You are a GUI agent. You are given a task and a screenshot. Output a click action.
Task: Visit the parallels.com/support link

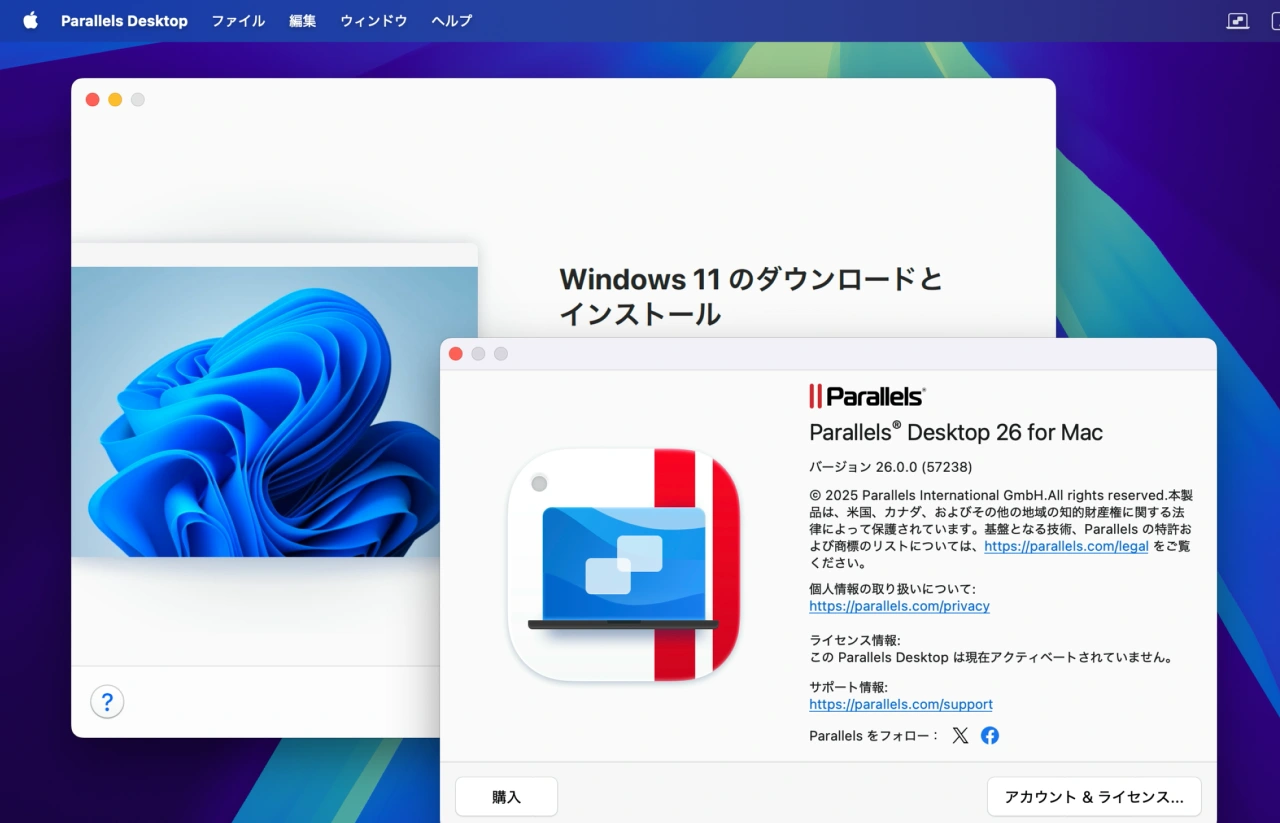[900, 704]
